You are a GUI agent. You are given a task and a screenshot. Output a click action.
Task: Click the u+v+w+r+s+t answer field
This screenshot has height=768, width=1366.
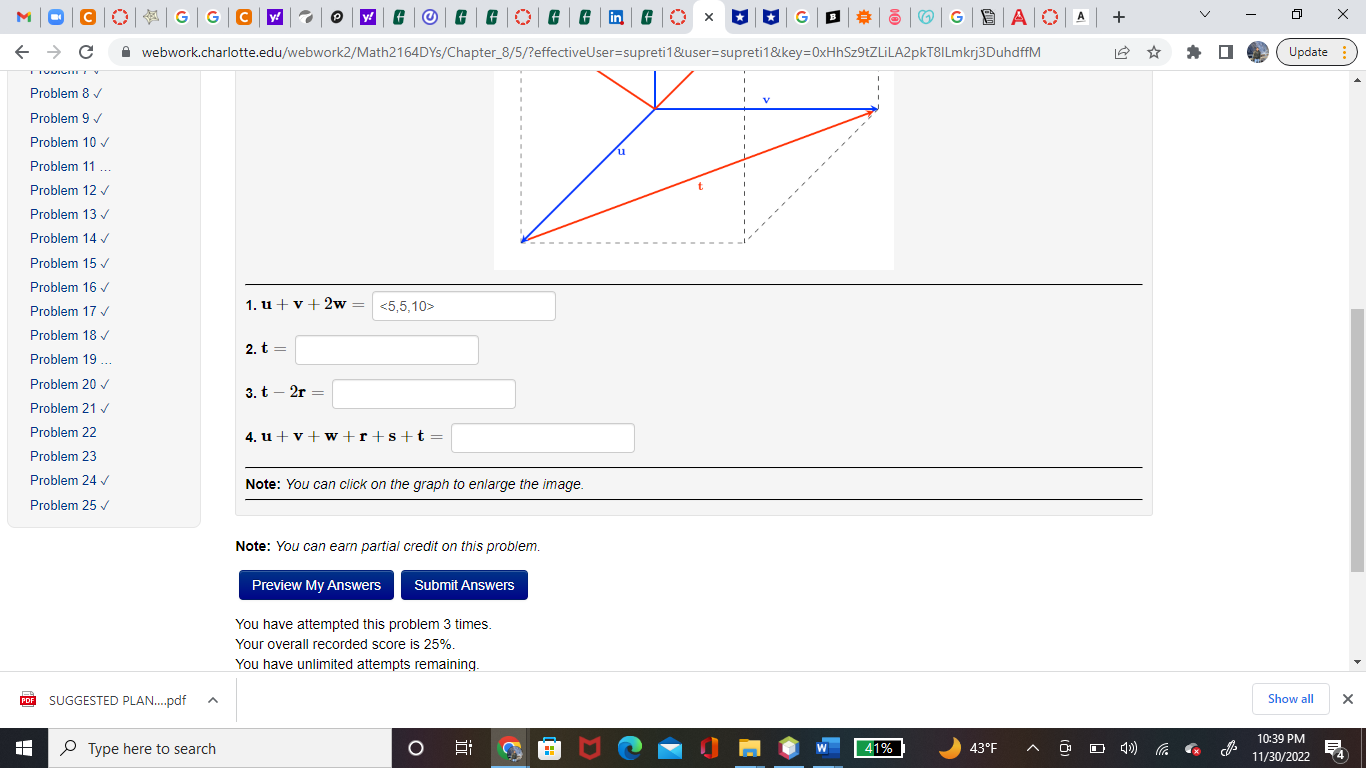pos(543,438)
